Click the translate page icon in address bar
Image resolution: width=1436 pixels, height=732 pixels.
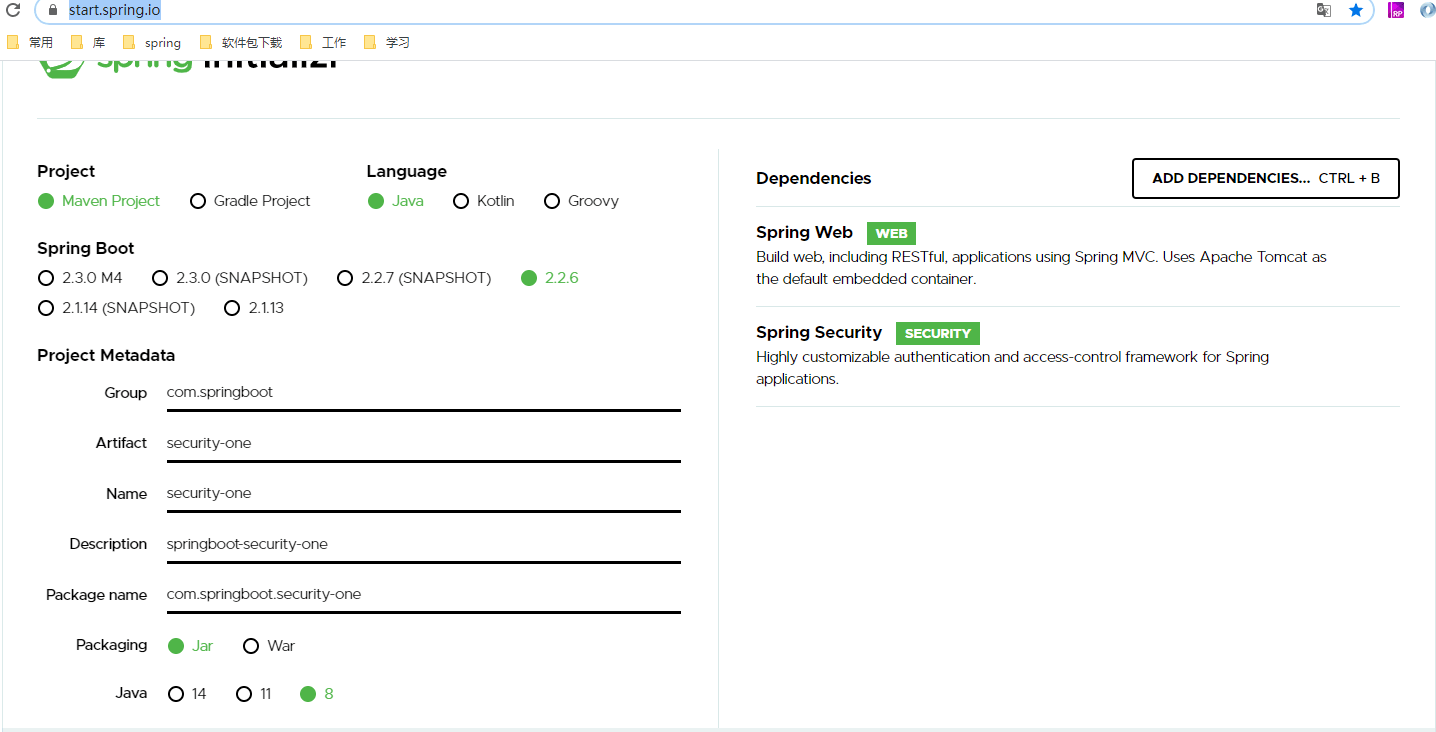pos(1323,10)
